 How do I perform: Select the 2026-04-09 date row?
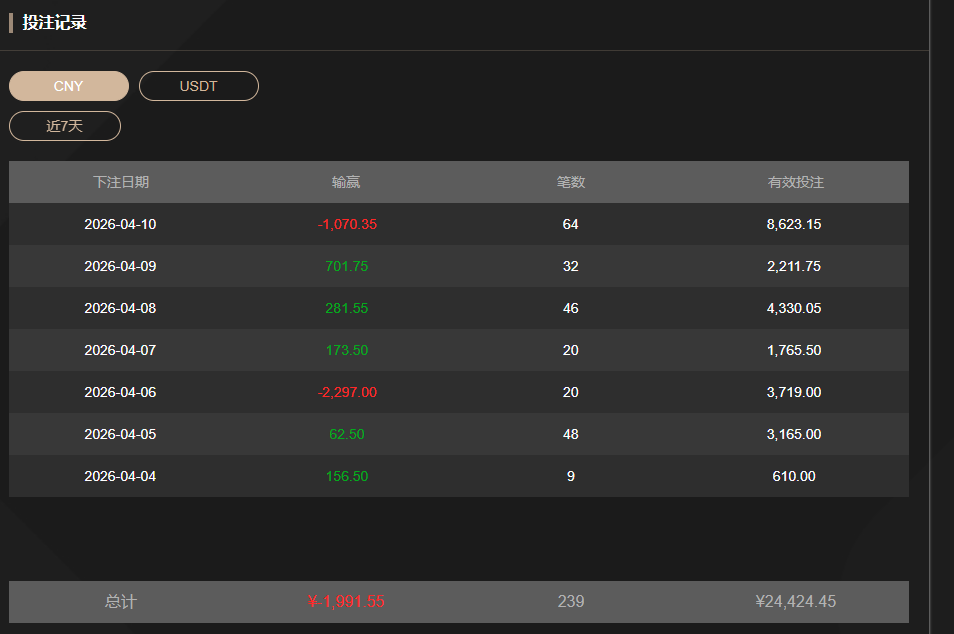coord(120,266)
